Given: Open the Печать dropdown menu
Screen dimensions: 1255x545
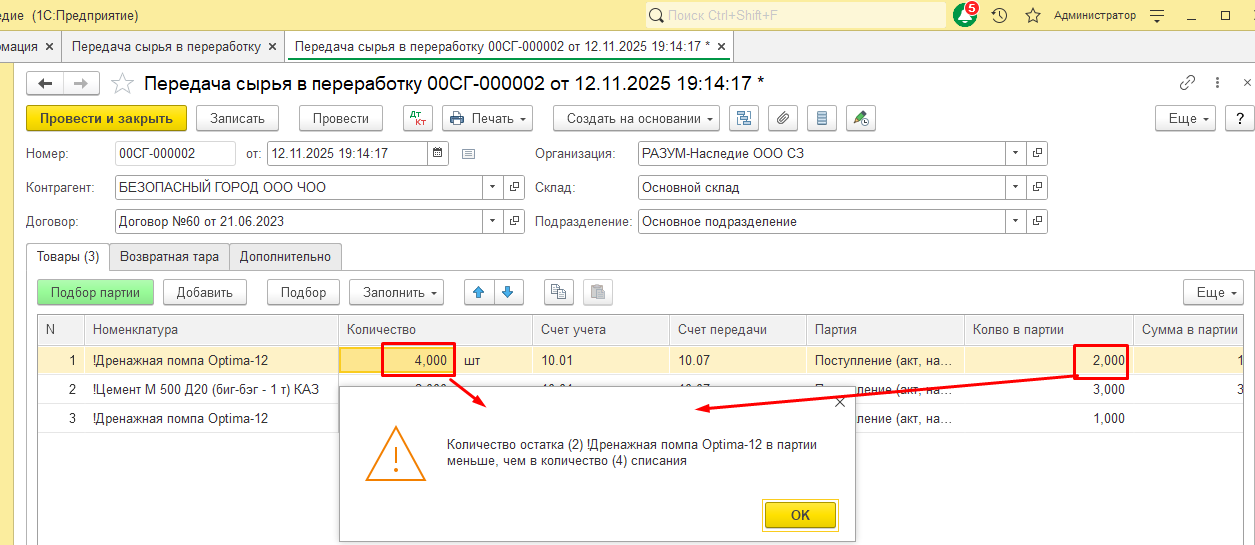Looking at the screenshot, I should coord(487,118).
